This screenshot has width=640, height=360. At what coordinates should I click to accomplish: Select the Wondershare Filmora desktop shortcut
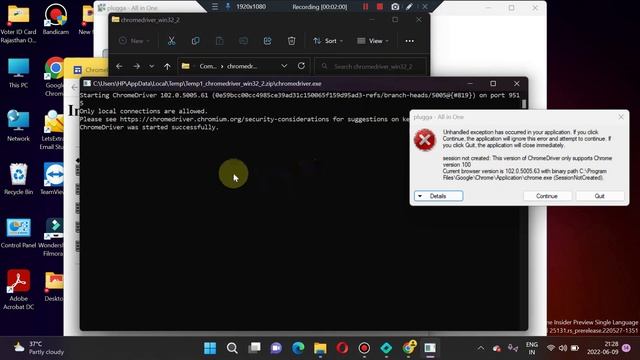point(51,238)
